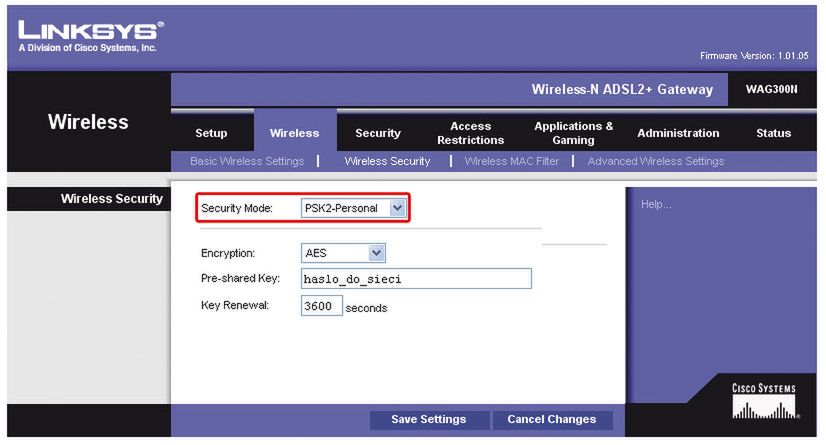The width and height of the screenshot is (826, 445).
Task: Select the Administration tab
Action: click(x=677, y=133)
